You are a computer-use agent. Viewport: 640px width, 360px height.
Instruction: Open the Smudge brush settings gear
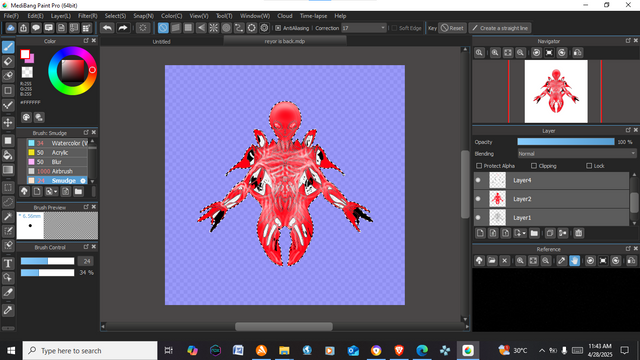[x=83, y=181]
